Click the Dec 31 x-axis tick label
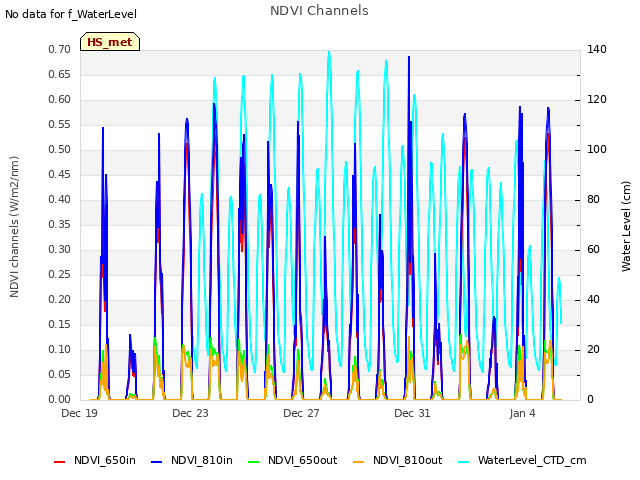The width and height of the screenshot is (640, 480). (x=412, y=413)
